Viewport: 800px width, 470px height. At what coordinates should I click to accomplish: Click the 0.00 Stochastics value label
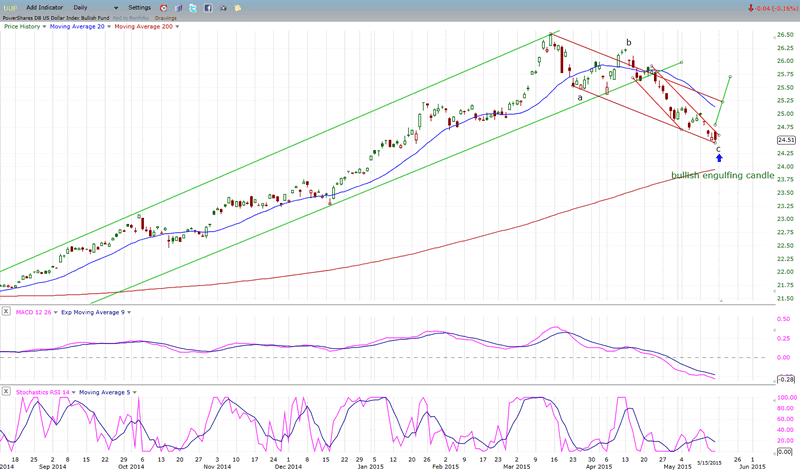click(x=785, y=452)
